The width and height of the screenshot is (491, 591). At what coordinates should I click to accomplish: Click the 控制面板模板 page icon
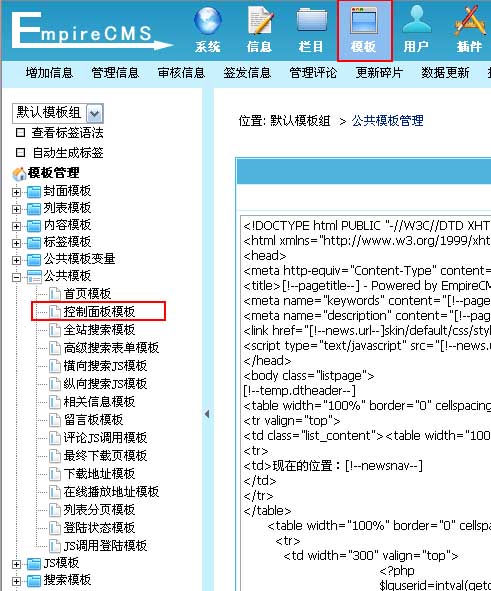coord(55,312)
